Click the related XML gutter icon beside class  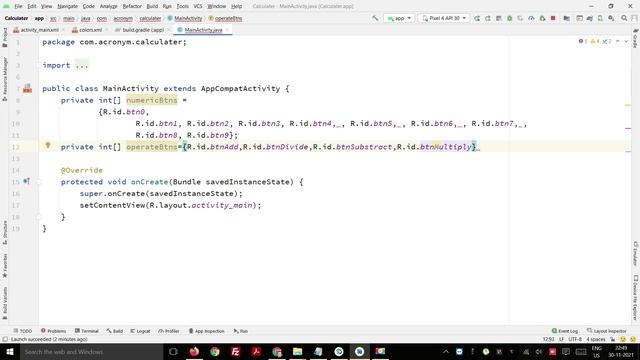click(x=27, y=88)
